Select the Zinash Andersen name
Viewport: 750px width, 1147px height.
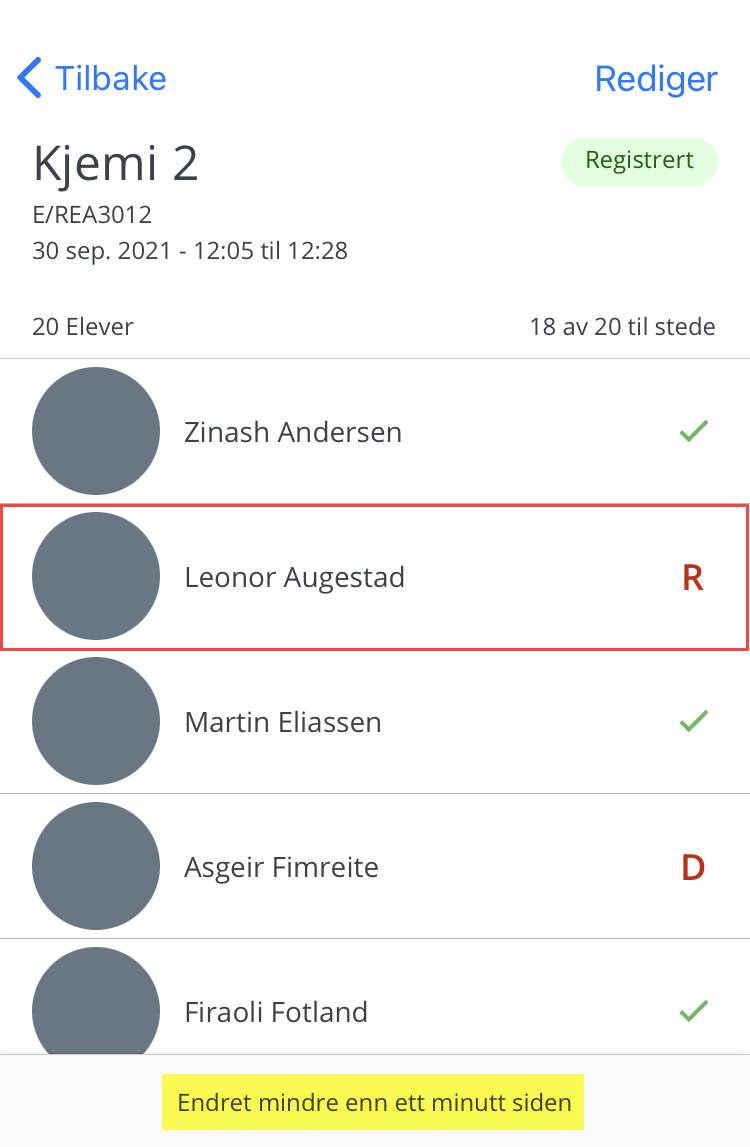[x=293, y=432]
